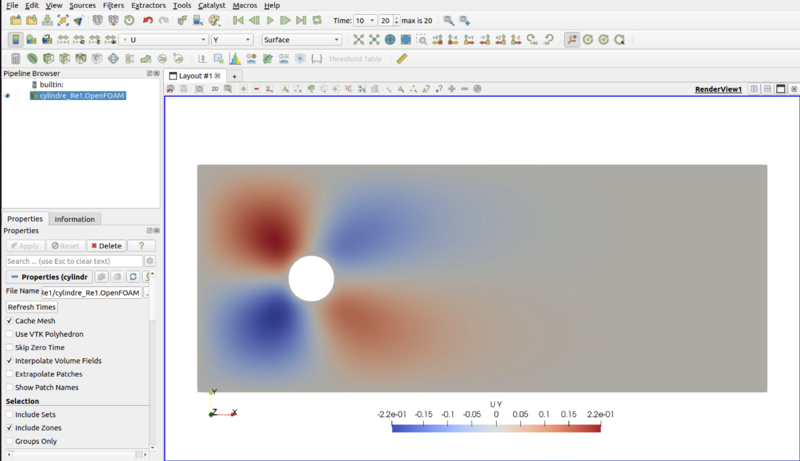Click Edit Color Map icon
800x461 pixels.
pos(31,39)
